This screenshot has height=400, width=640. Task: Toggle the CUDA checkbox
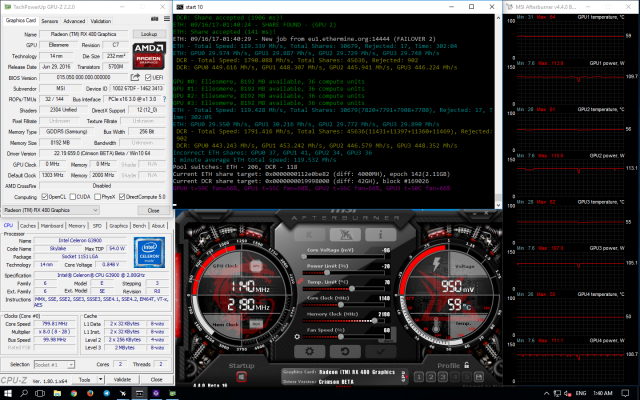[x=72, y=197]
